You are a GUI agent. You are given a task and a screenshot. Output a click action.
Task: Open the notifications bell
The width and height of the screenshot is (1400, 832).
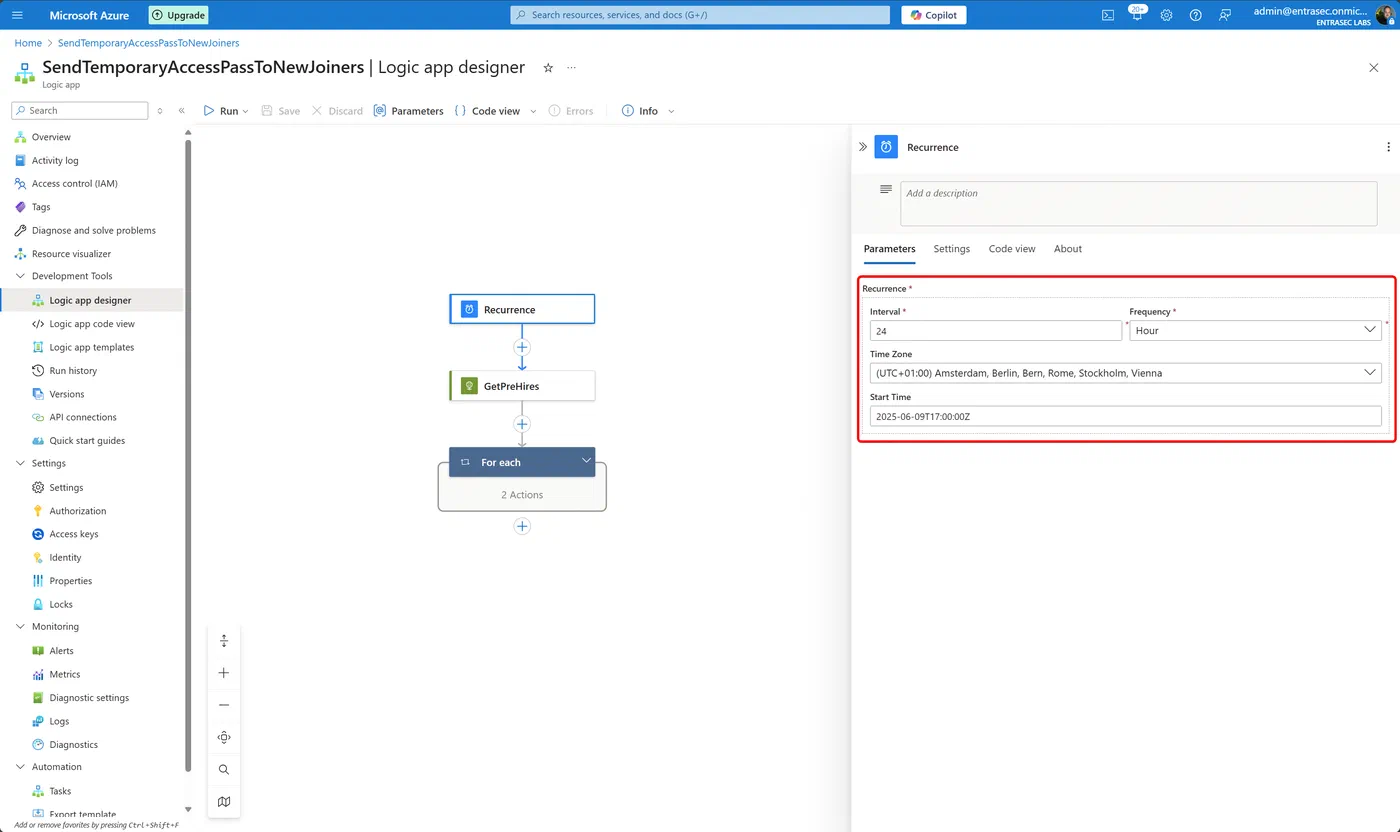(x=1137, y=15)
